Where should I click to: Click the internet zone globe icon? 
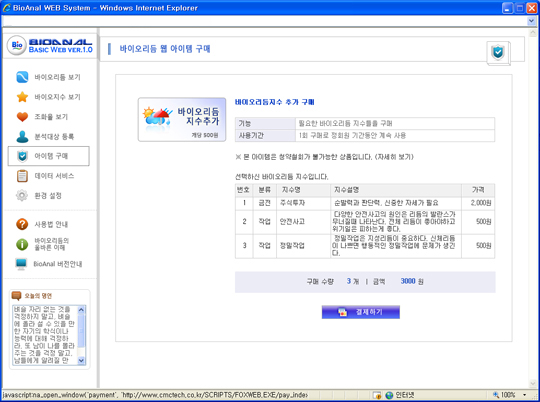click(x=389, y=395)
